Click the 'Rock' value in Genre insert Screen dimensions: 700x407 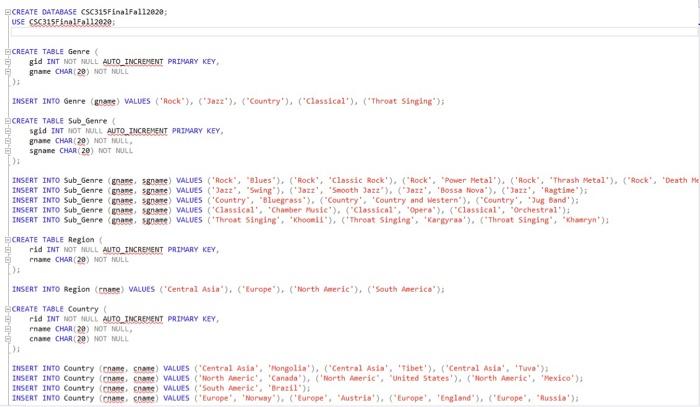click(x=172, y=101)
